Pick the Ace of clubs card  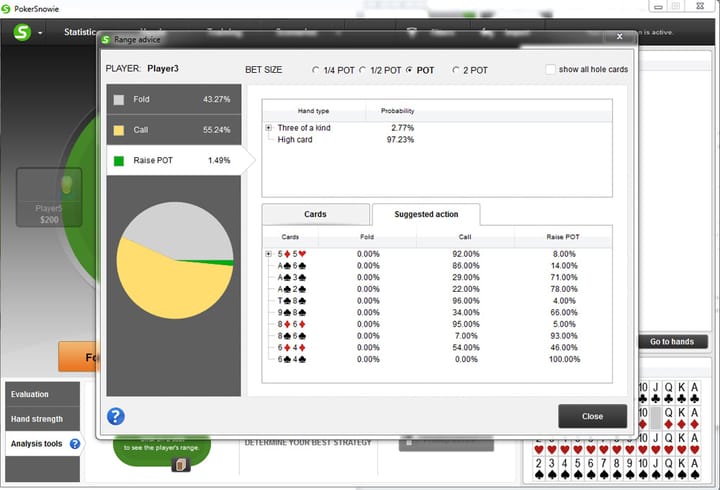(695, 392)
